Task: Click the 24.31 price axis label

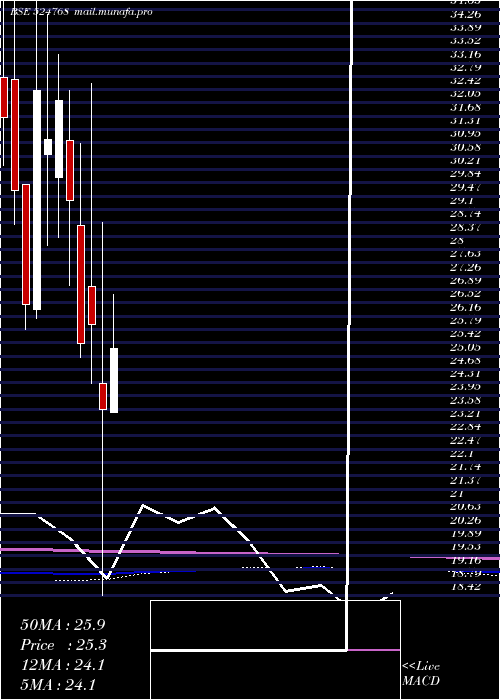Action: 466,373
